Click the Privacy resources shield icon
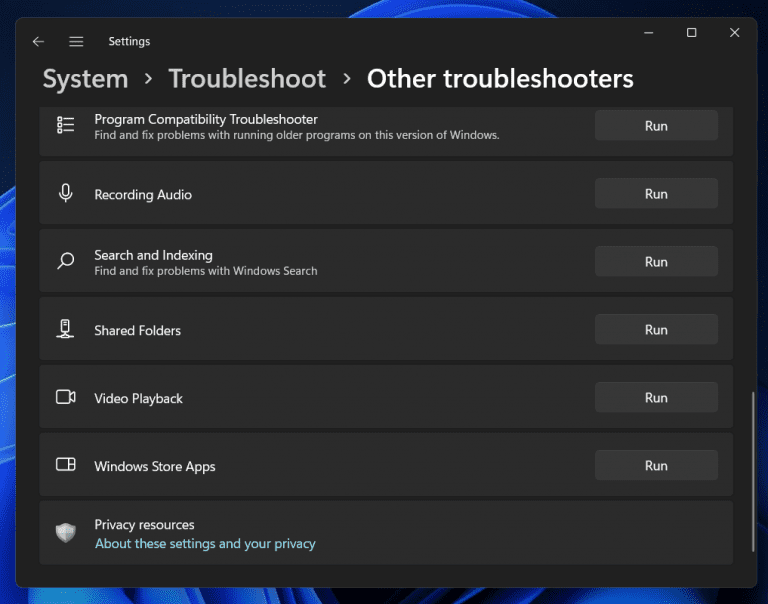The height and width of the screenshot is (604, 768). point(66,532)
